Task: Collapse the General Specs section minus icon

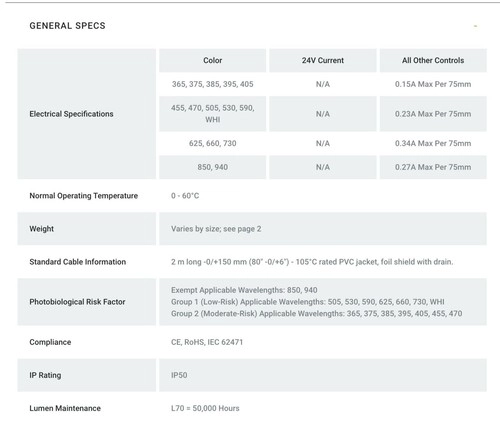Action: (x=476, y=26)
